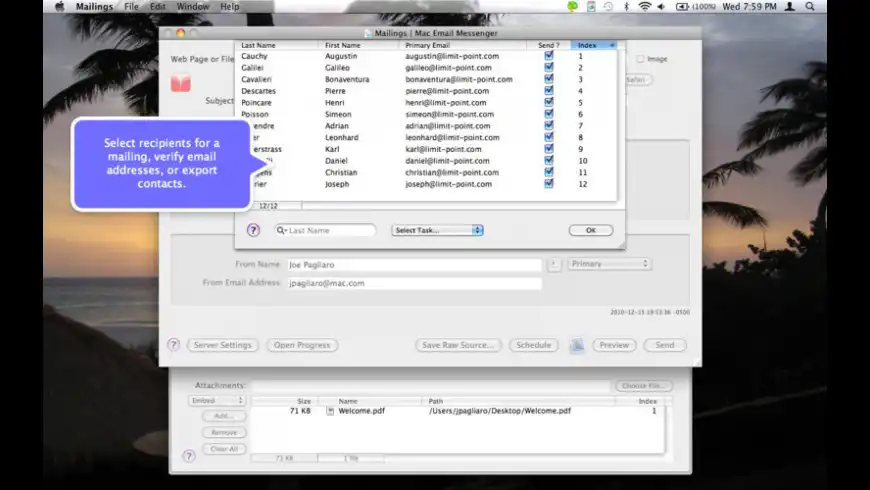Open the Edit menu
The width and height of the screenshot is (870, 490).
coord(158,7)
